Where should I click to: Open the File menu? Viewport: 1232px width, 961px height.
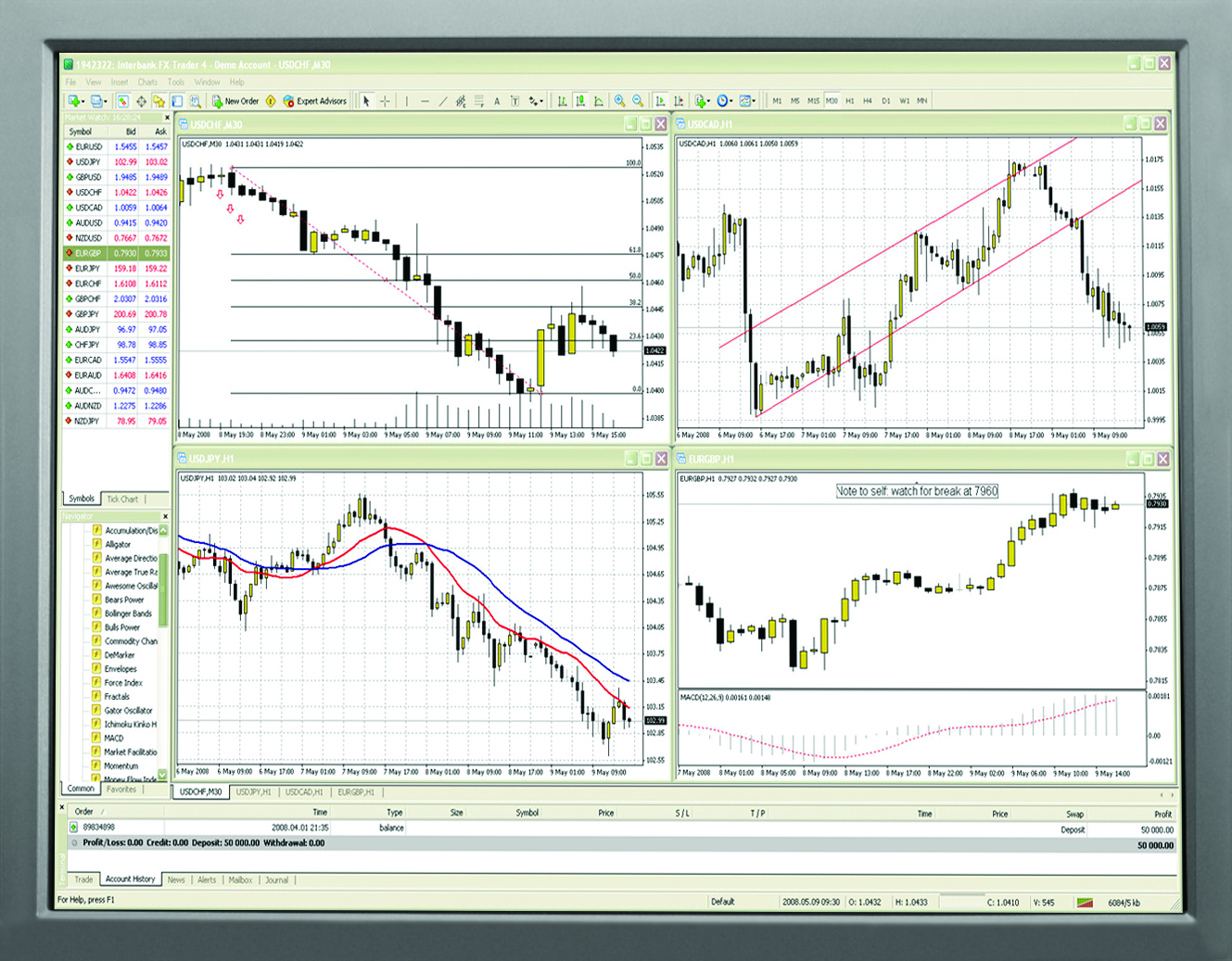[70, 82]
